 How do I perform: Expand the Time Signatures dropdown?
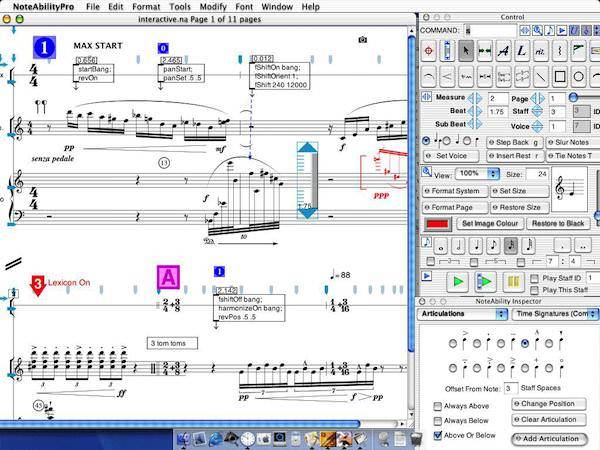(555, 314)
